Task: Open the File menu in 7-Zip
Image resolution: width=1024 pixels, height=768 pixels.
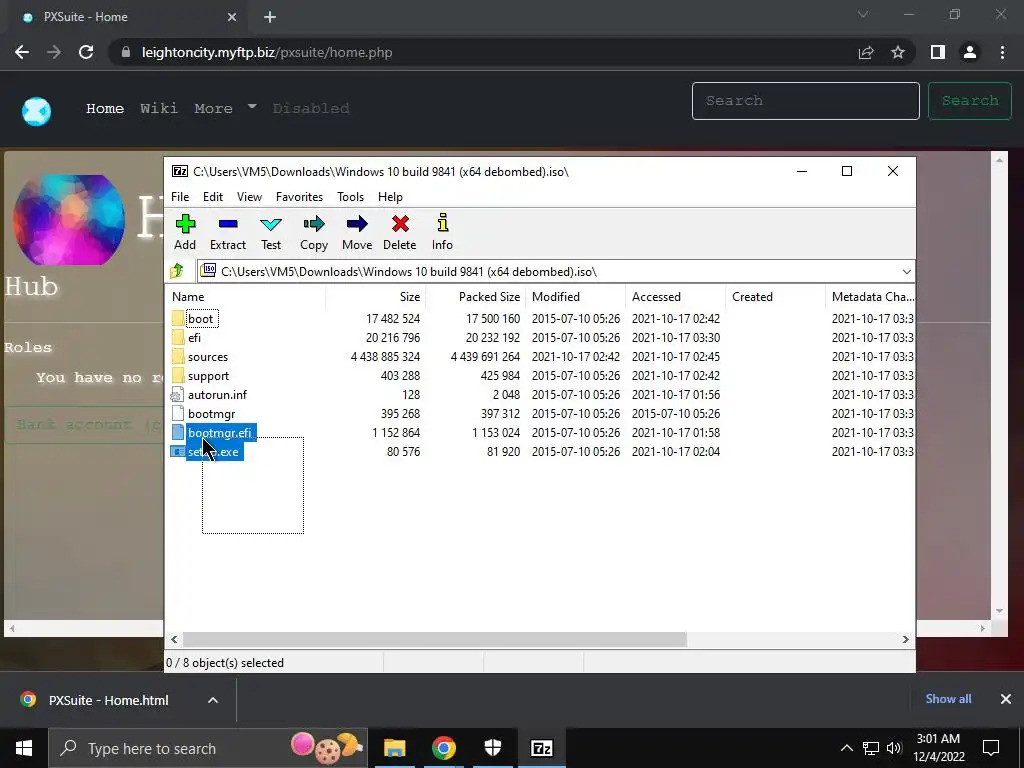Action: point(180,197)
